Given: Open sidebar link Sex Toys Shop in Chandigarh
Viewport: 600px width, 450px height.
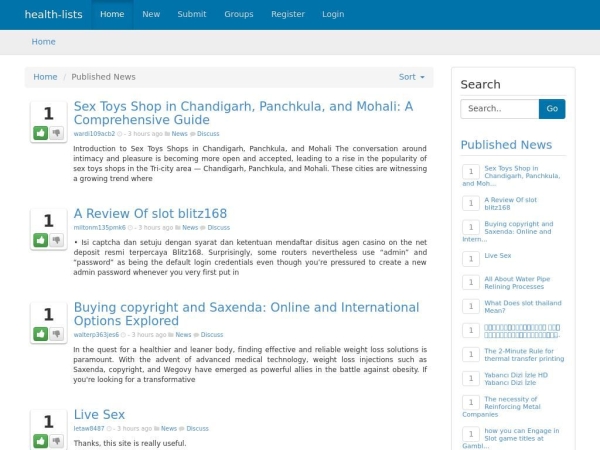Looking at the screenshot, I should tap(511, 176).
